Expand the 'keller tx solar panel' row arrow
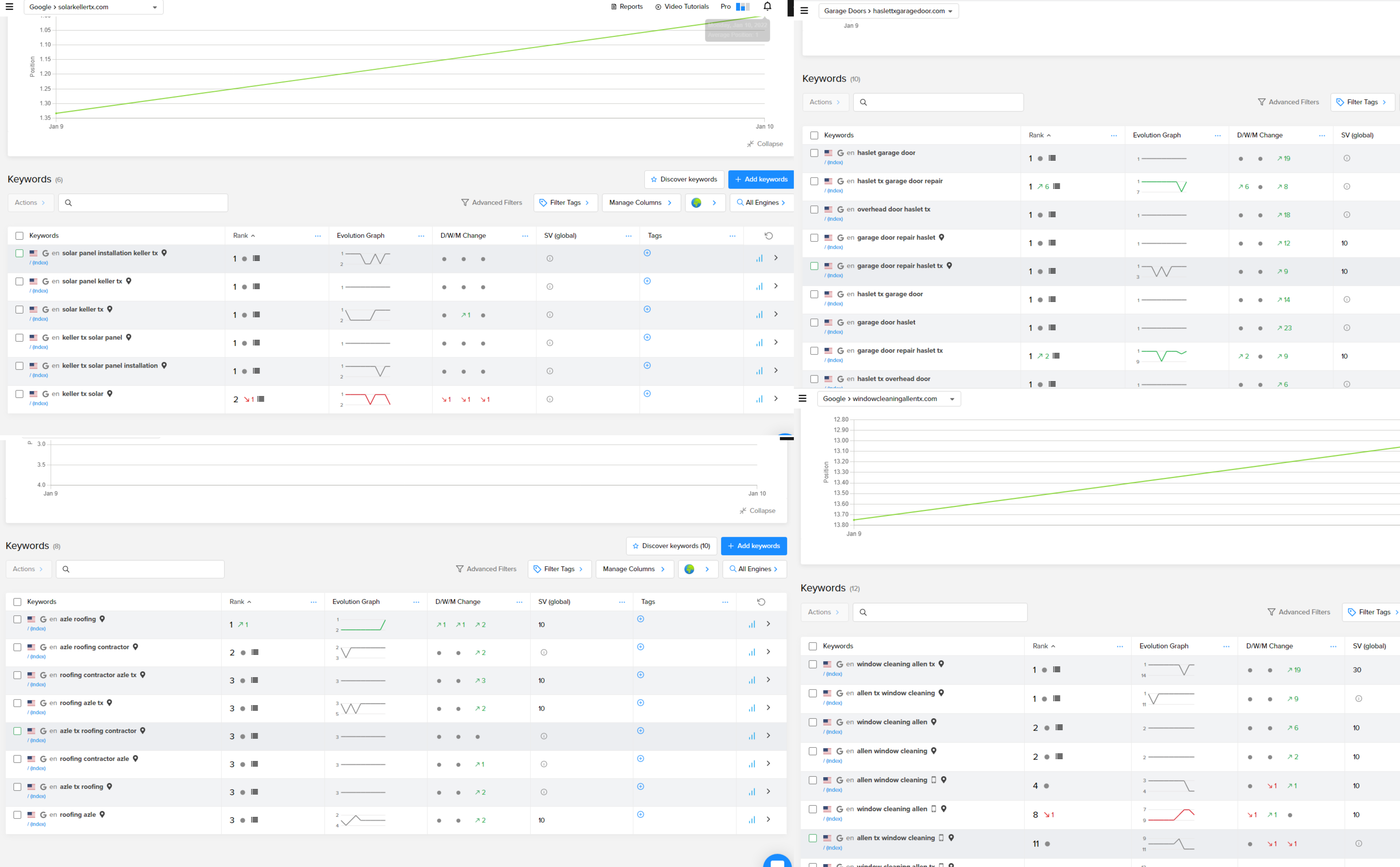The height and width of the screenshot is (867, 1400). pyautogui.click(x=776, y=342)
